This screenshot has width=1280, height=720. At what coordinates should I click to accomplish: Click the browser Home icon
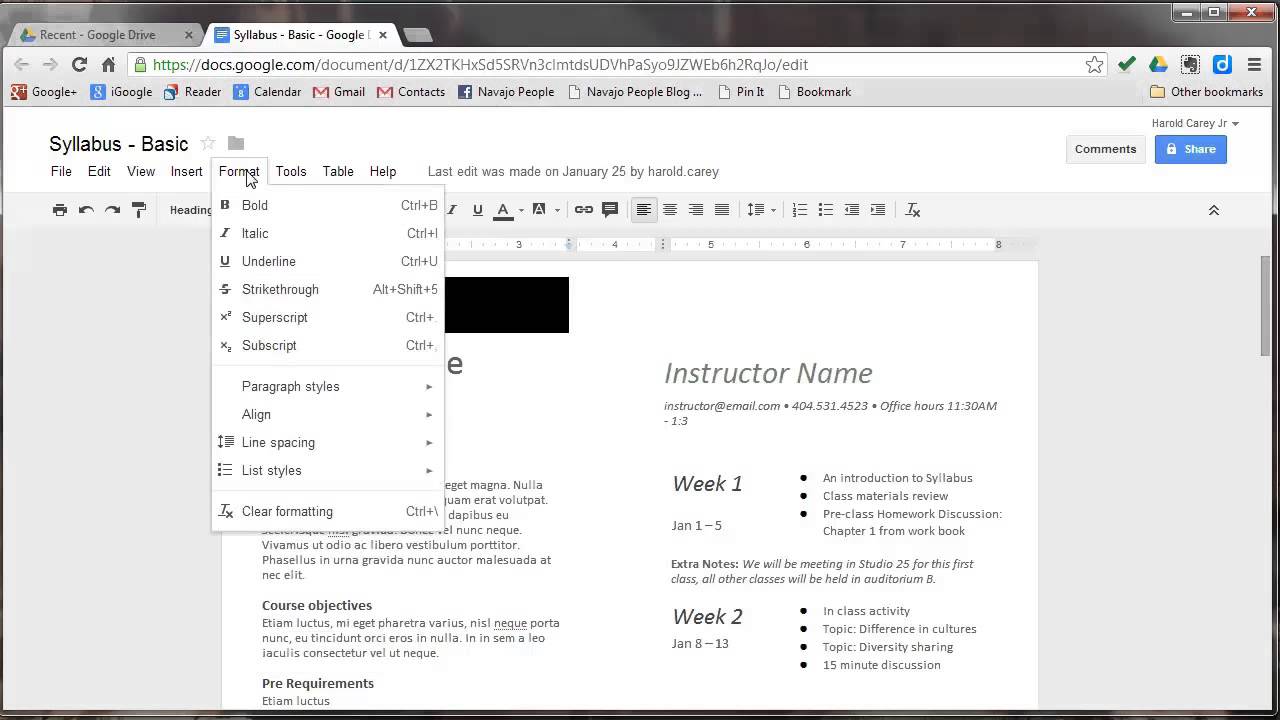point(109,64)
